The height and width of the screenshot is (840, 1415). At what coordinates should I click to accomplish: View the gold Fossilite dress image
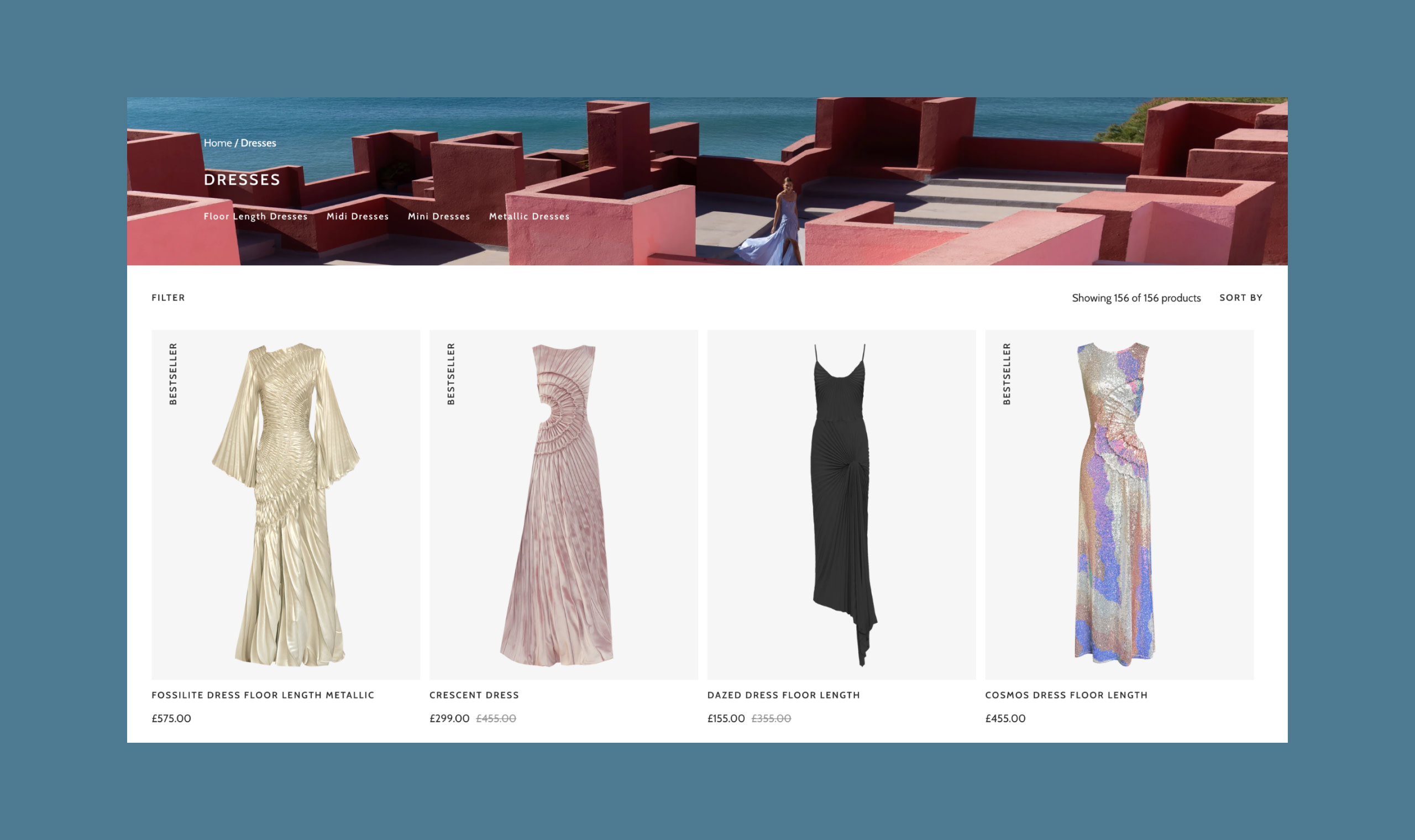point(286,504)
